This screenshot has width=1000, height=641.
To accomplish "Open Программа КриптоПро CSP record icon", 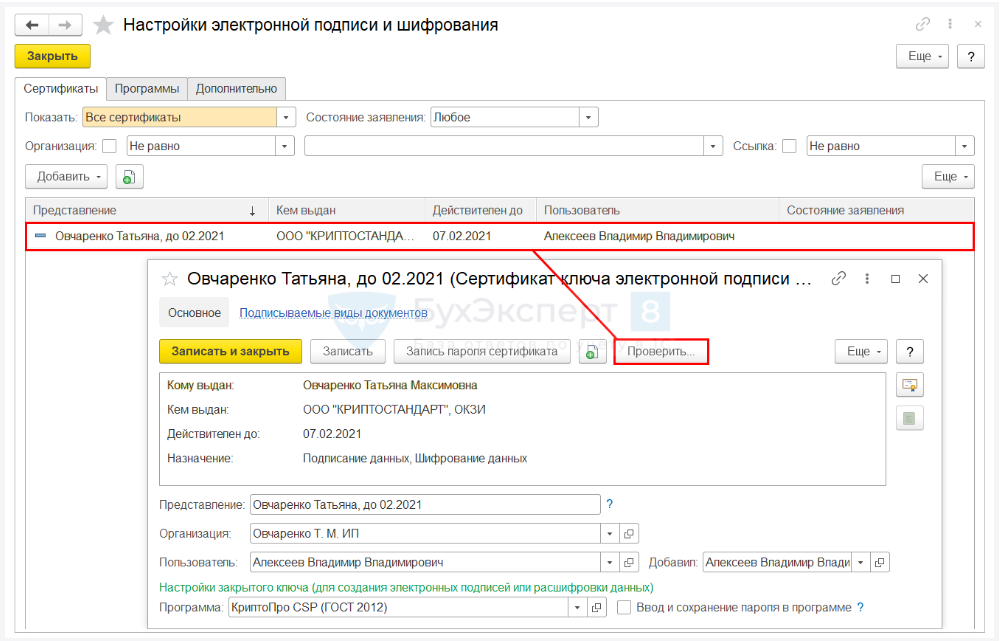I will click(x=596, y=608).
